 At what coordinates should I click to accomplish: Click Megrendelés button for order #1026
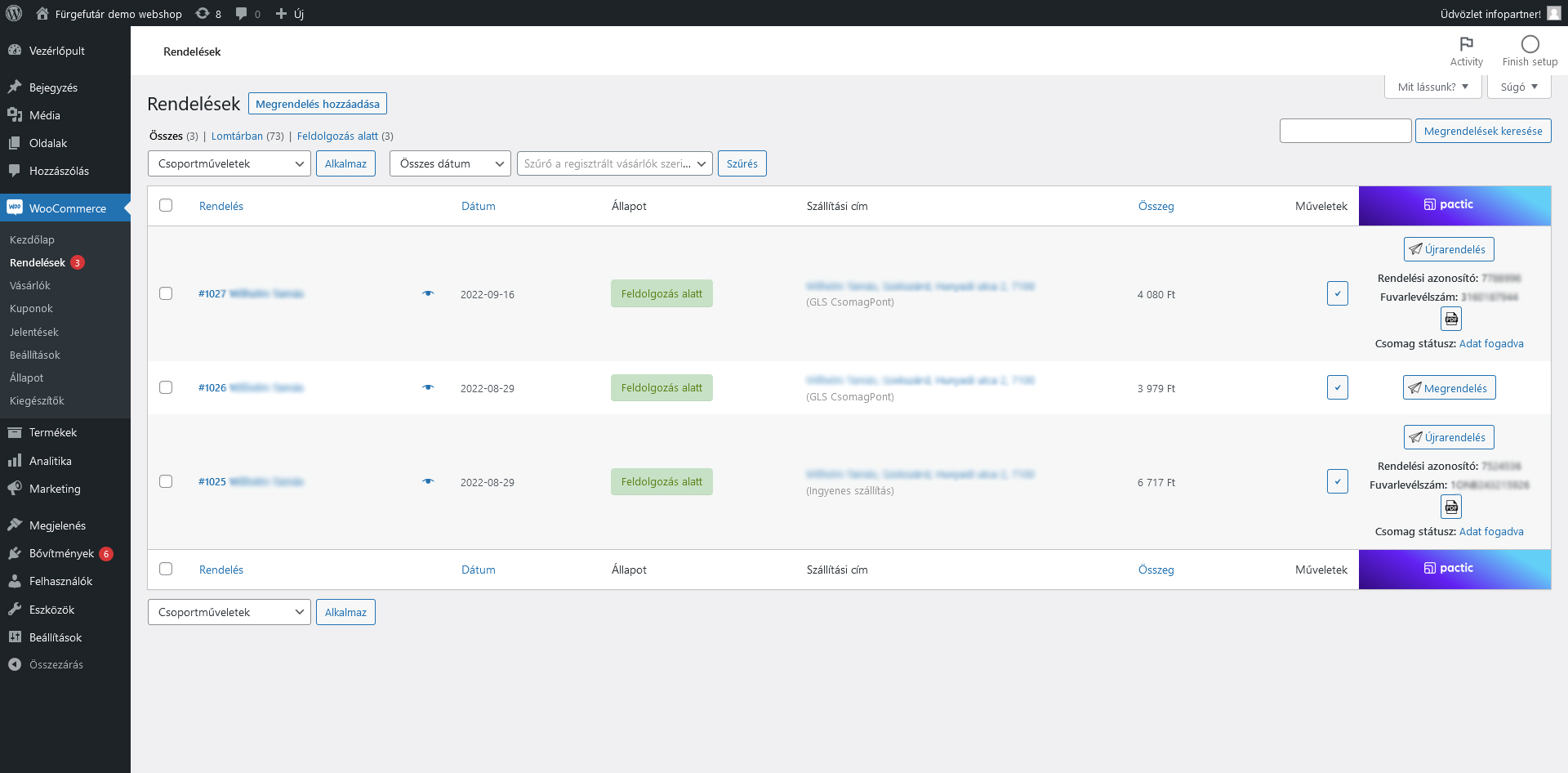coord(1449,388)
